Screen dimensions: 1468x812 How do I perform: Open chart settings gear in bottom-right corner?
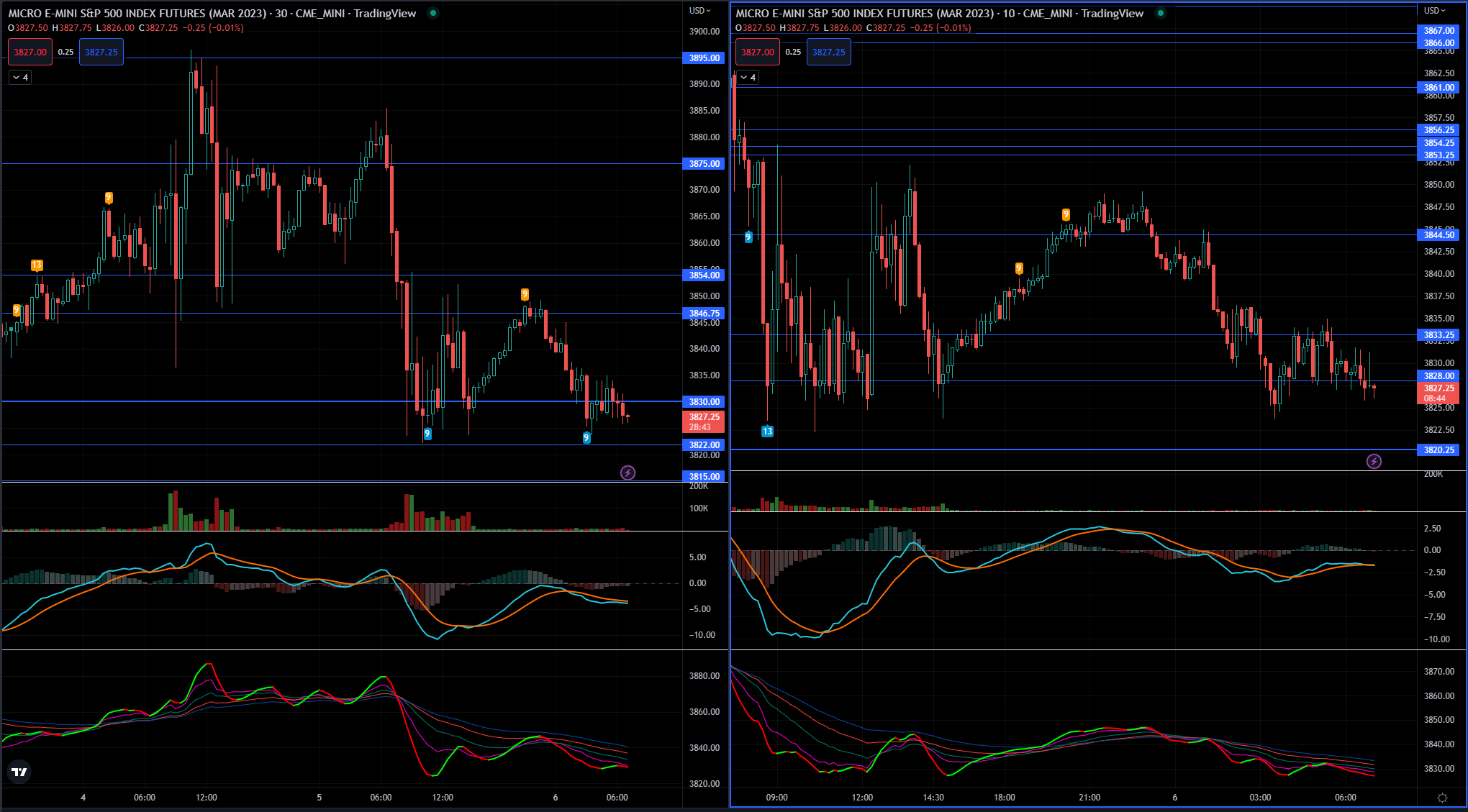click(1442, 798)
